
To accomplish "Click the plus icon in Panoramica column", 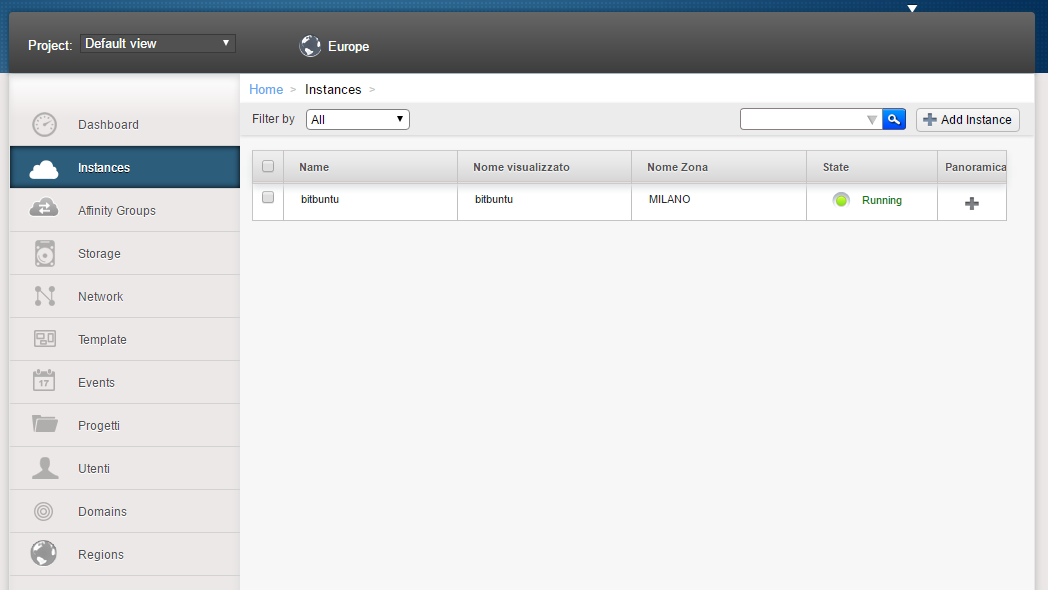I will coord(971,203).
